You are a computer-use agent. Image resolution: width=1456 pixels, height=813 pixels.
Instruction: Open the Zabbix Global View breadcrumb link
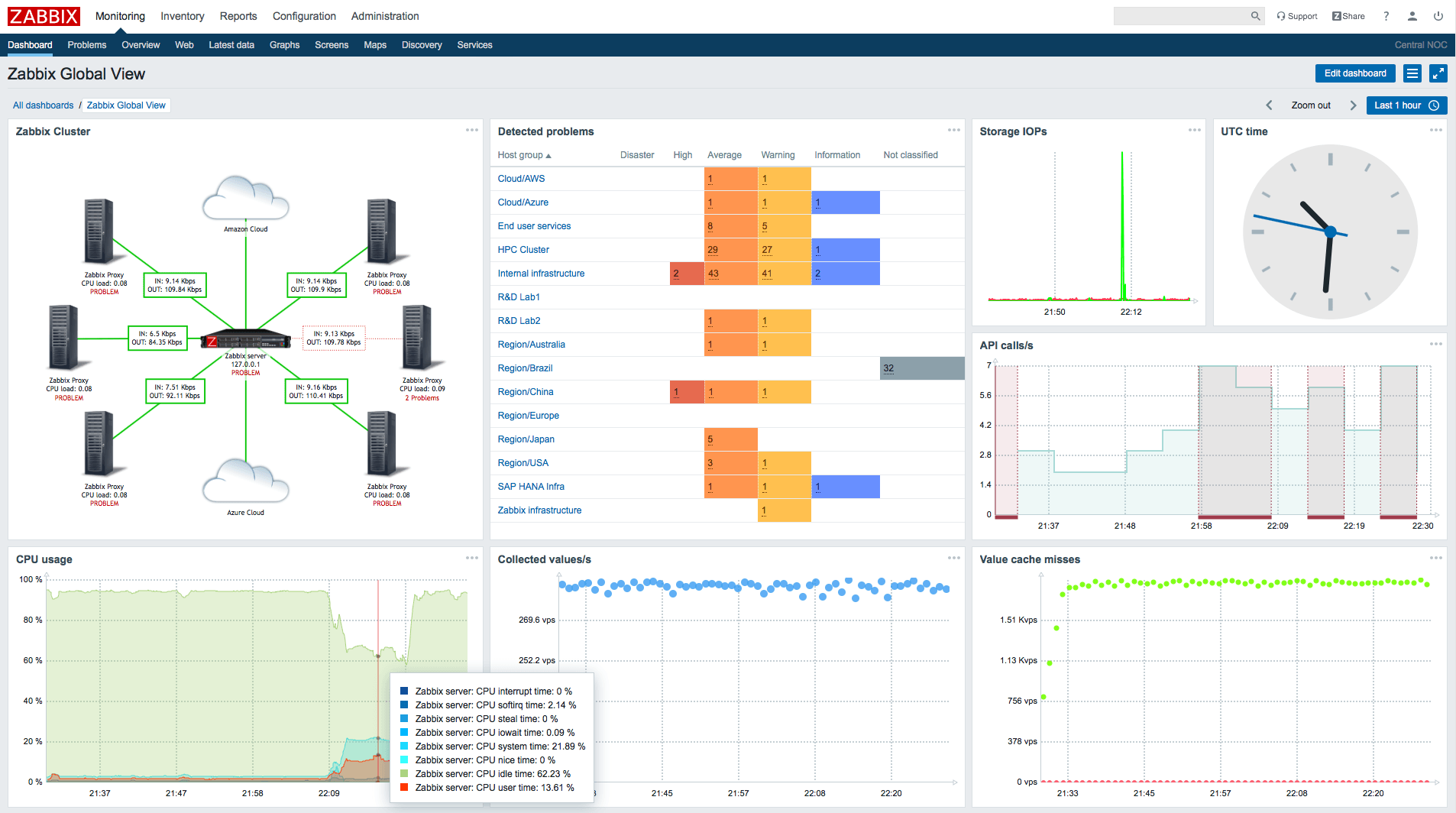tap(126, 105)
